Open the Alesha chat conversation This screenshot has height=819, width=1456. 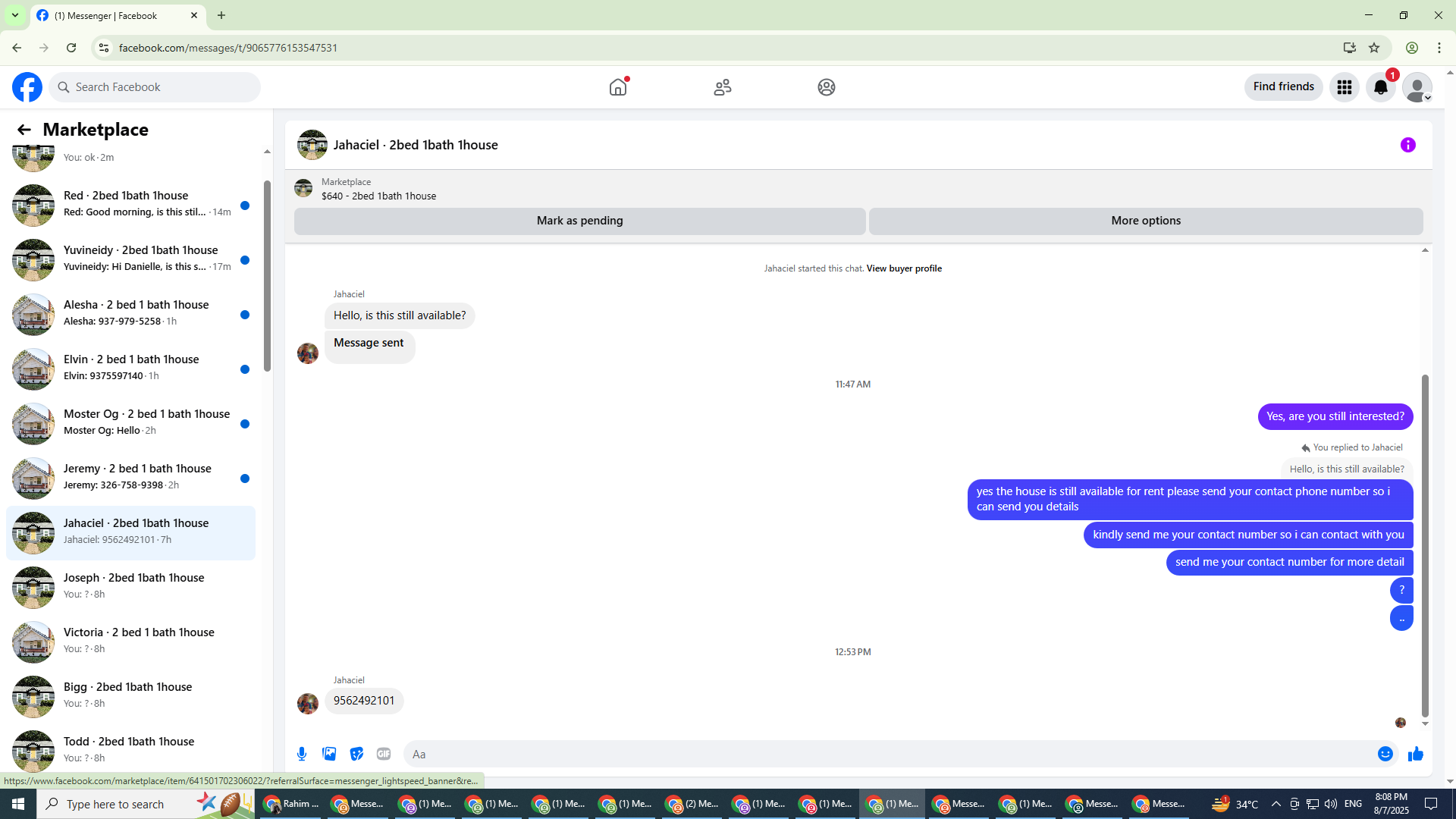click(x=130, y=314)
